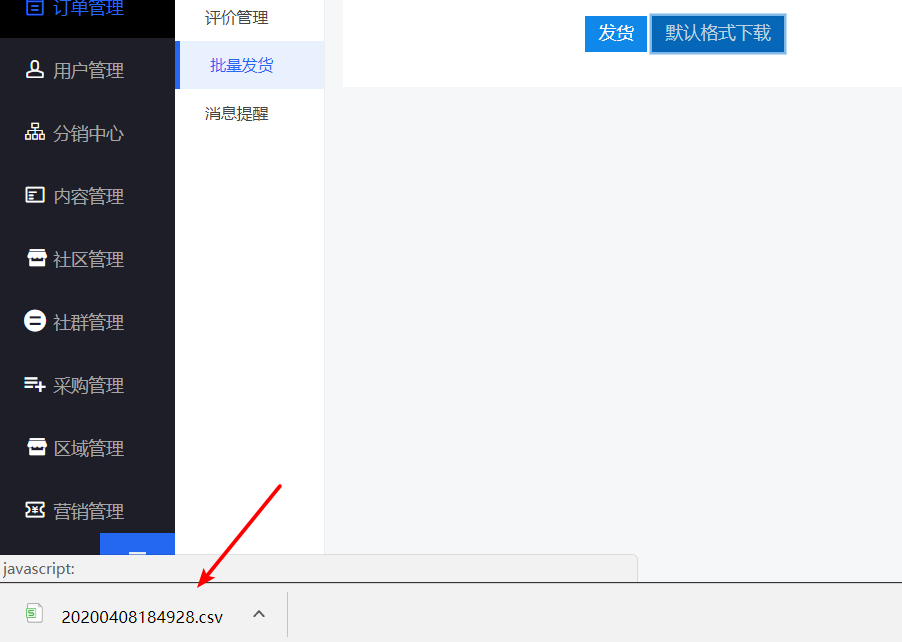Open 分销中心 menu entry
Image resolution: width=902 pixels, height=642 pixels.
(89, 133)
